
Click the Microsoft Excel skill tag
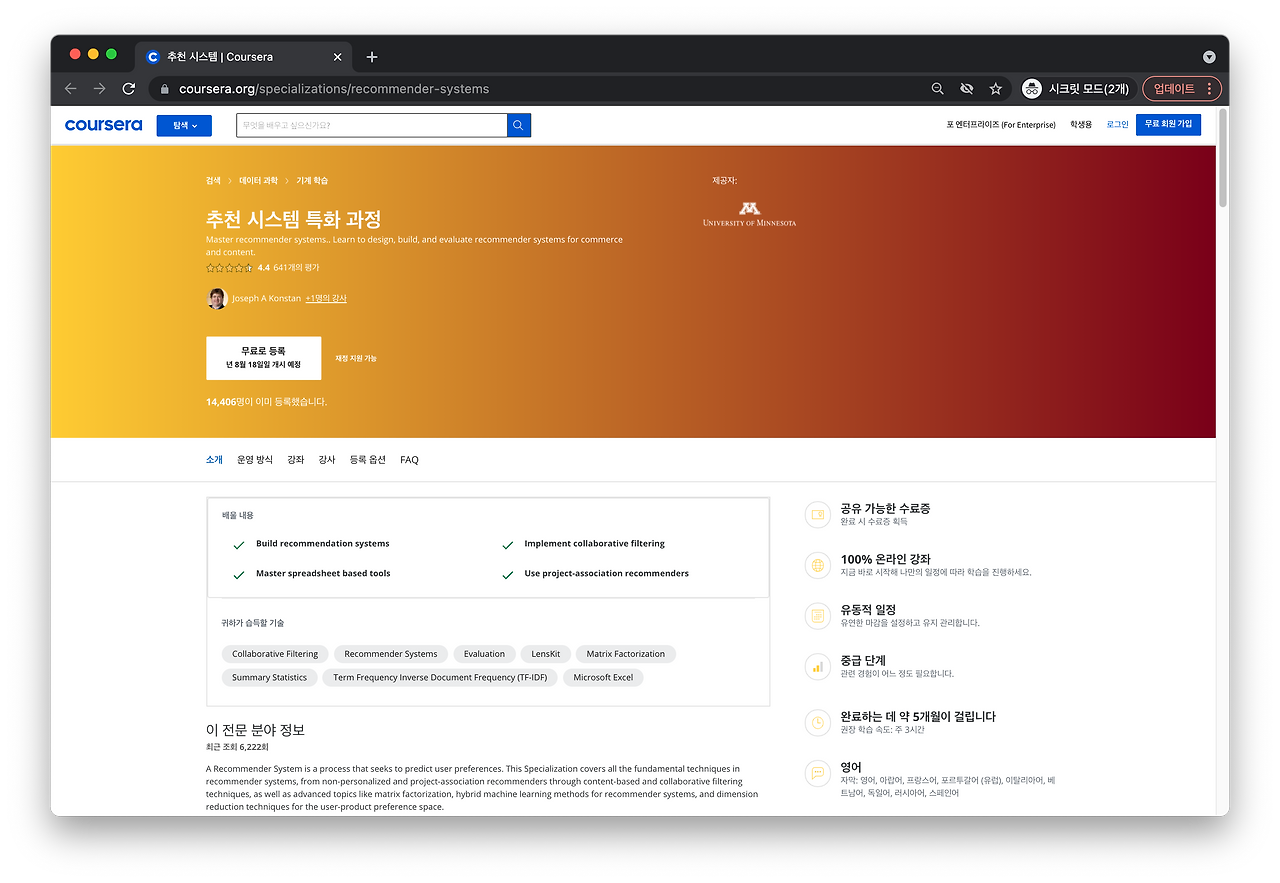(x=603, y=677)
